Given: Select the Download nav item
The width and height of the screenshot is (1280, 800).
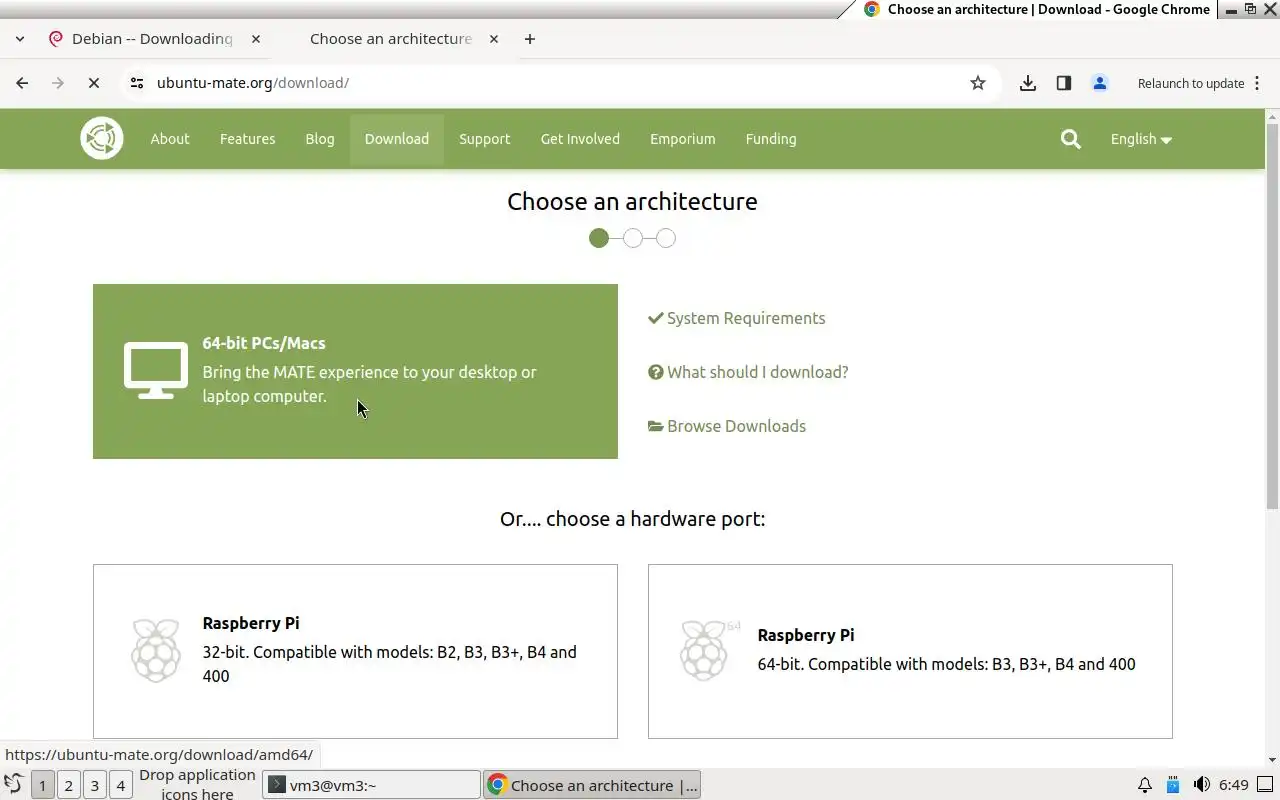Looking at the screenshot, I should (x=397, y=139).
